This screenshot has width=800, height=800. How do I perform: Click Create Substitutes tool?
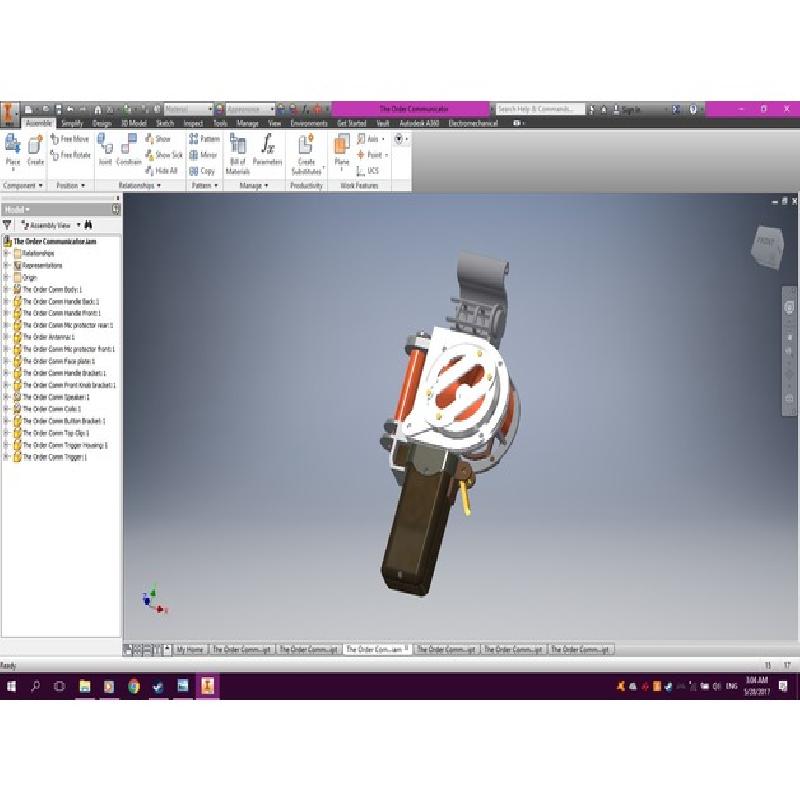[307, 154]
